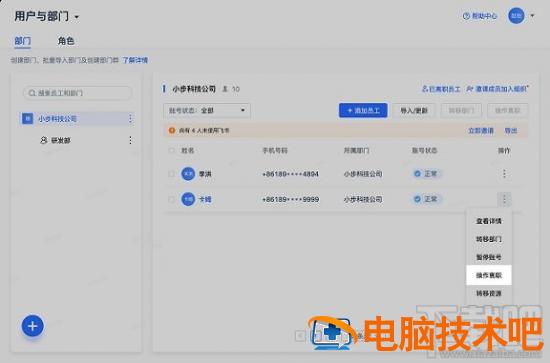
Task: Click phone number ending 9999
Action: pos(290,200)
